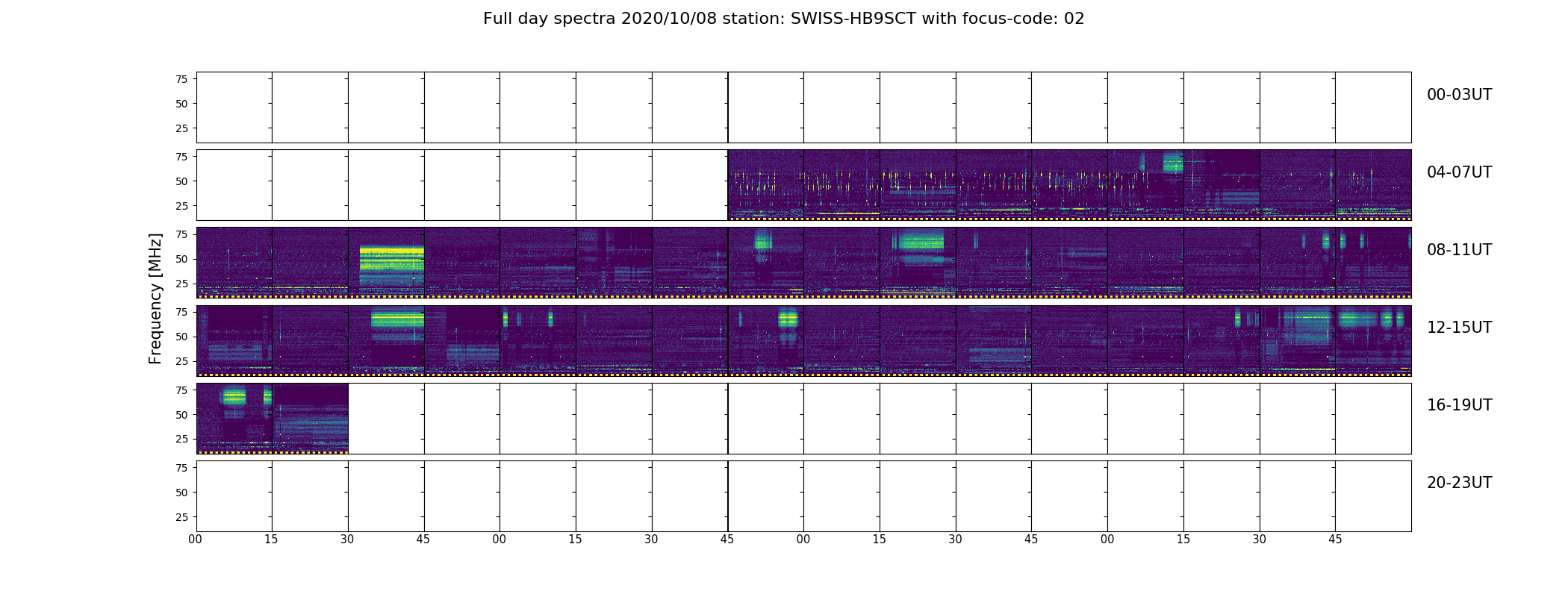Click the '50' tick of the 08-11UT row

click(x=181, y=259)
